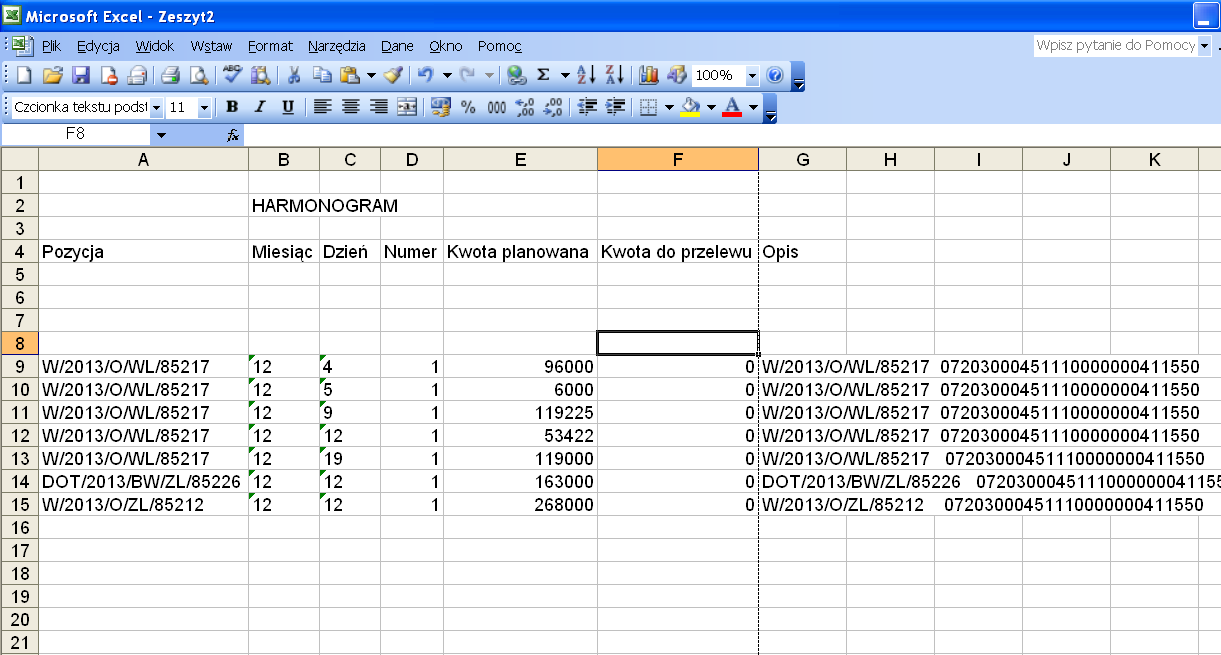Sort descending Z to A
Viewport: 1221px width, 655px height.
click(615, 75)
